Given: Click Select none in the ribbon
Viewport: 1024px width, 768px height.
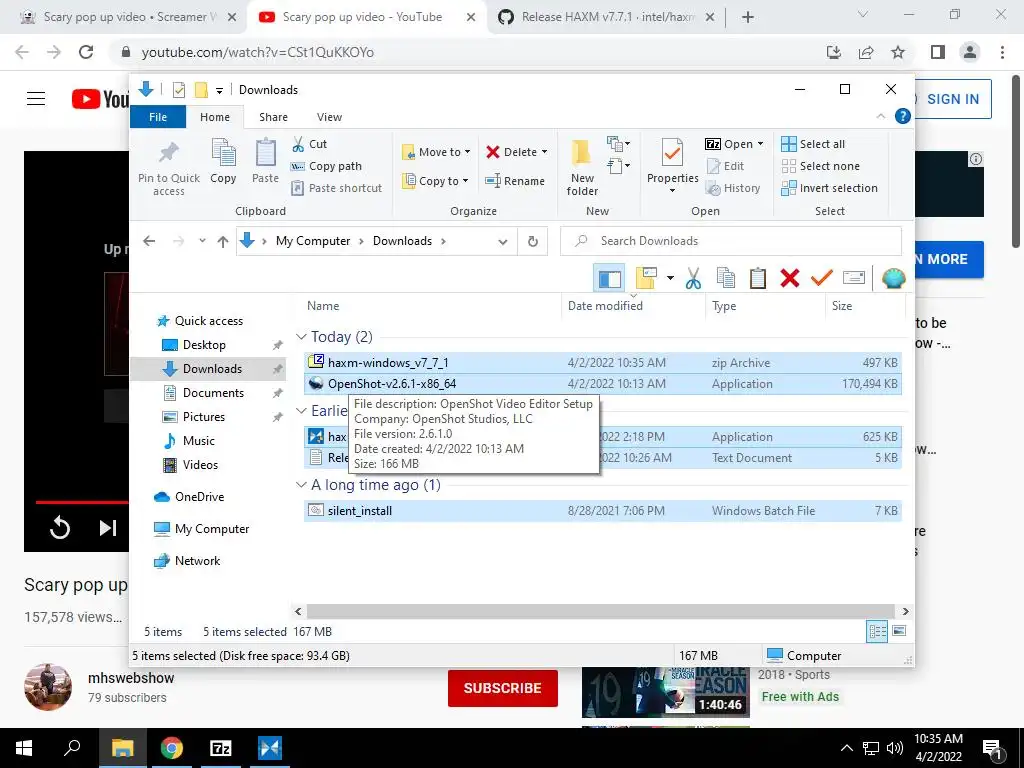Looking at the screenshot, I should coord(821,166).
